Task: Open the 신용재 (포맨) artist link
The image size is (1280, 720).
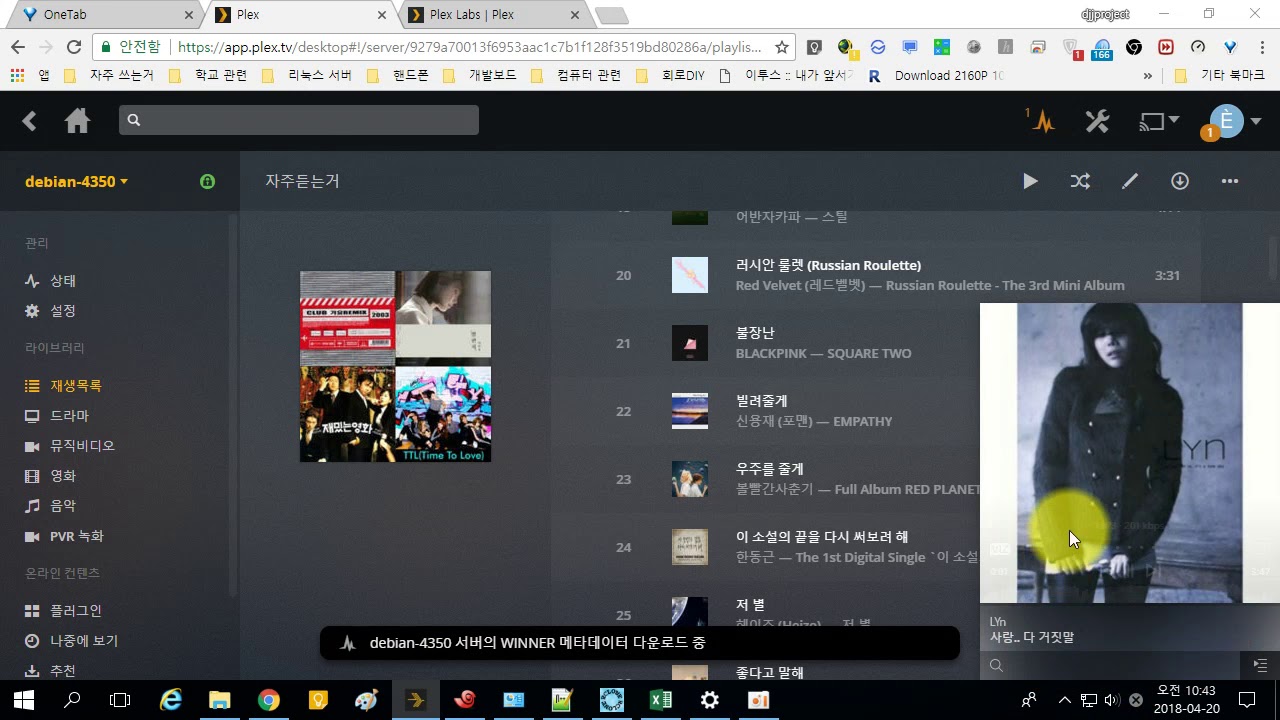Action: click(775, 421)
